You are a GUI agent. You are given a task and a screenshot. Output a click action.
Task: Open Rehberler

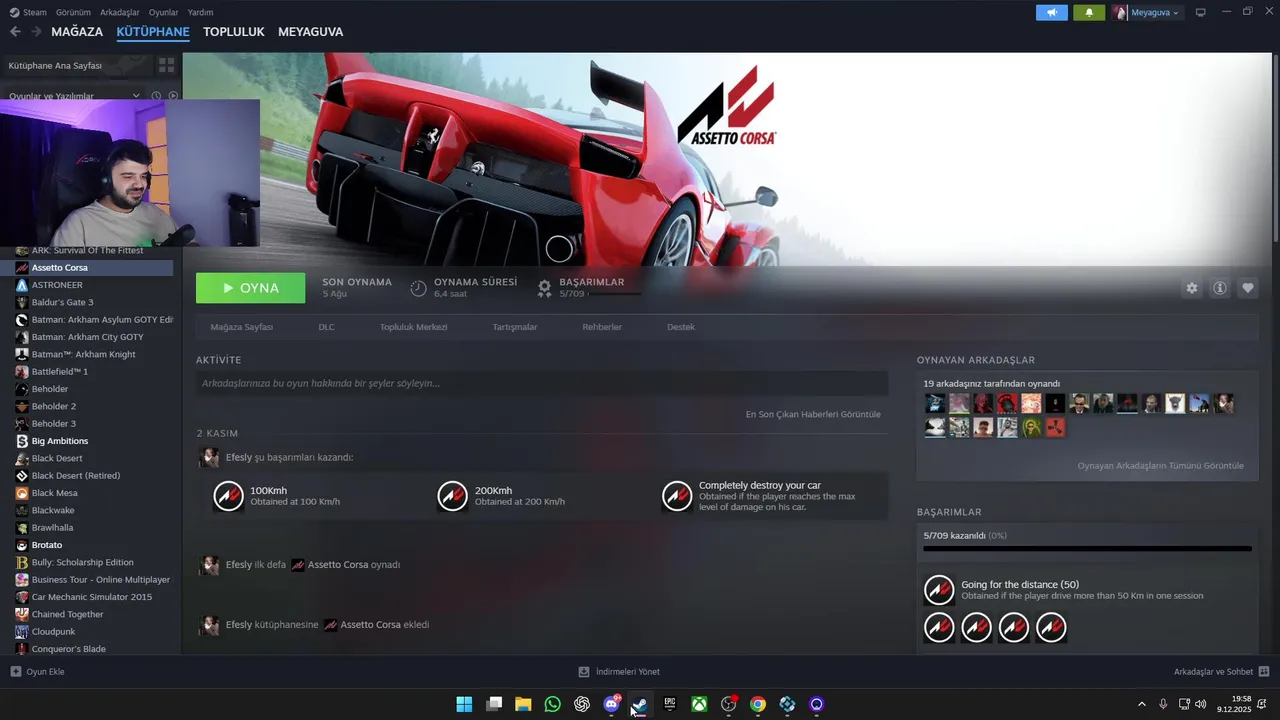click(x=602, y=327)
